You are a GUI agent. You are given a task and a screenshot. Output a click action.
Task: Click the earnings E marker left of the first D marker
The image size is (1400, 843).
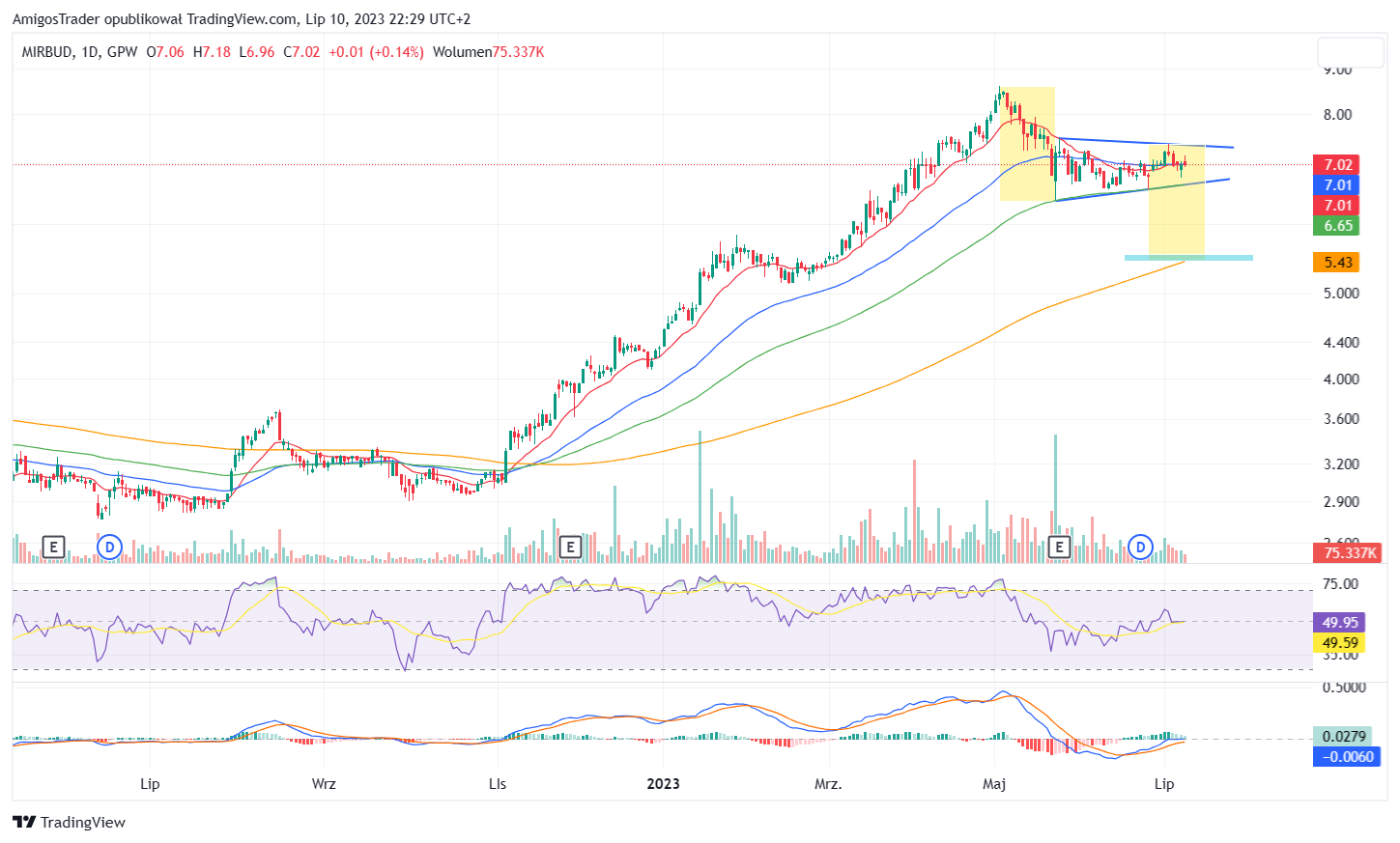pyautogui.click(x=54, y=548)
